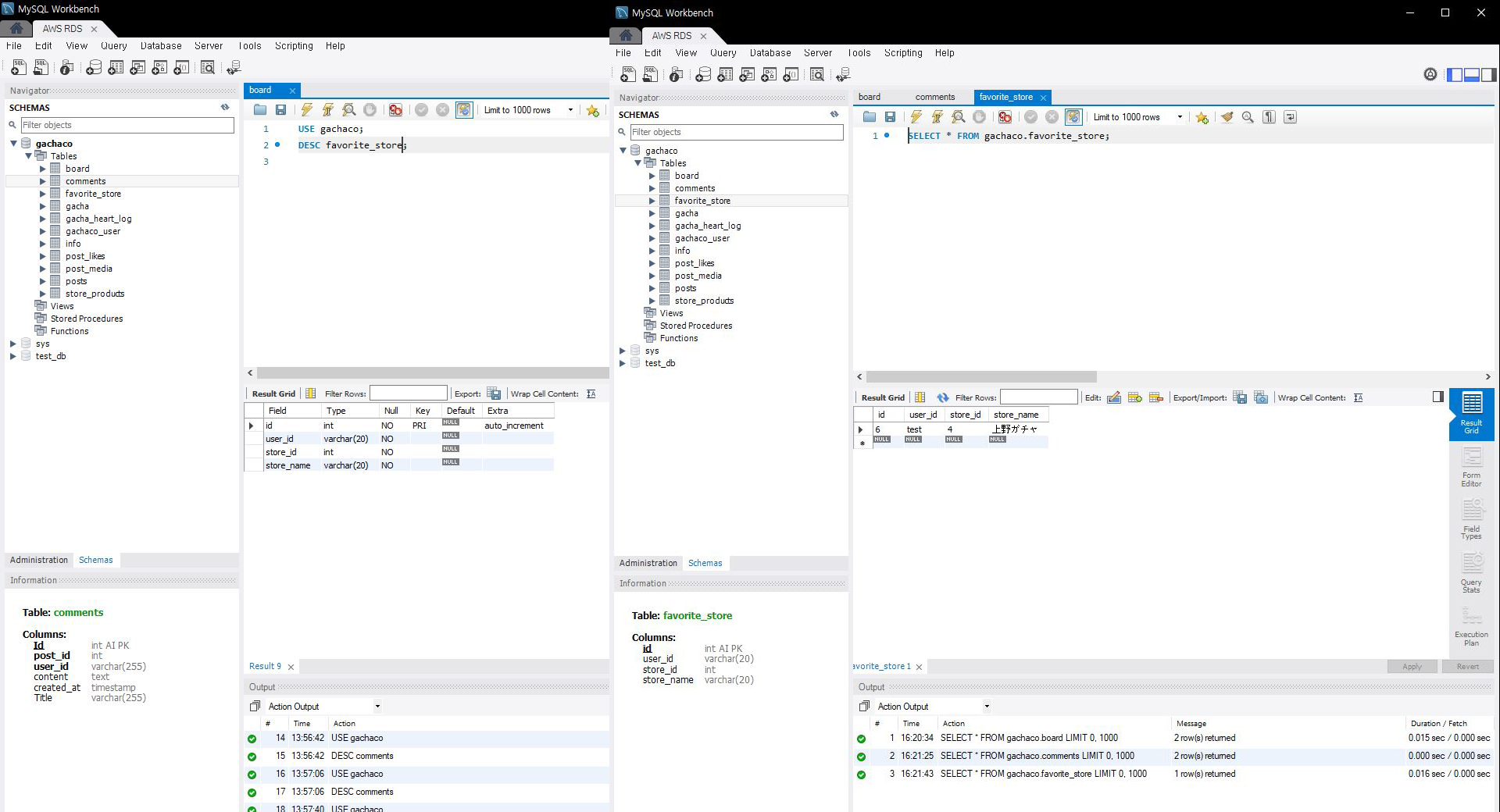Screen dimensions: 1500x812
Task: Click the favorites star icon in left window editor
Action: [x=593, y=110]
